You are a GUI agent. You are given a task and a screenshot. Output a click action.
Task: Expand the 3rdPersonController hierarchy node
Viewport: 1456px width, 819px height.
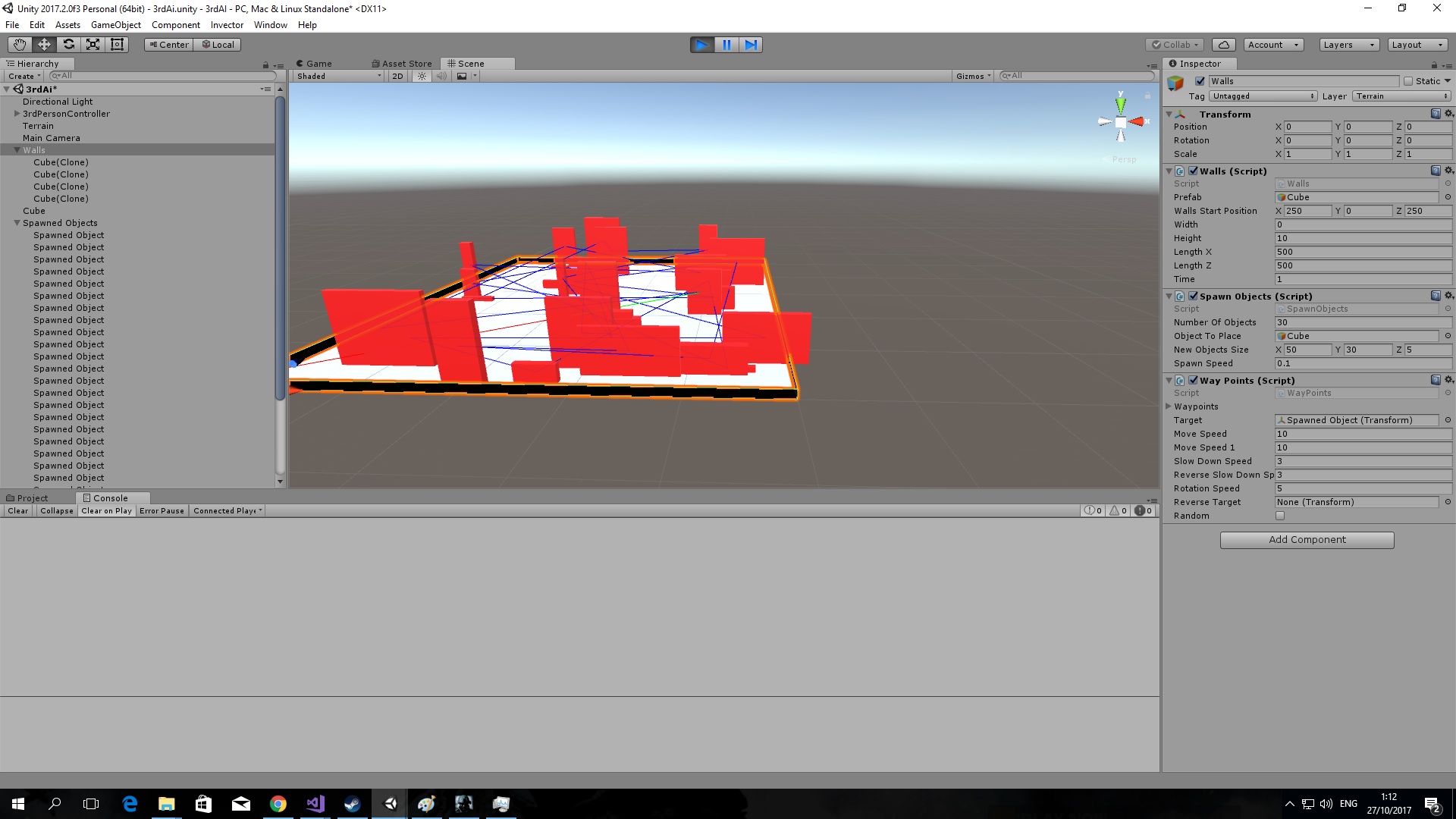point(17,114)
